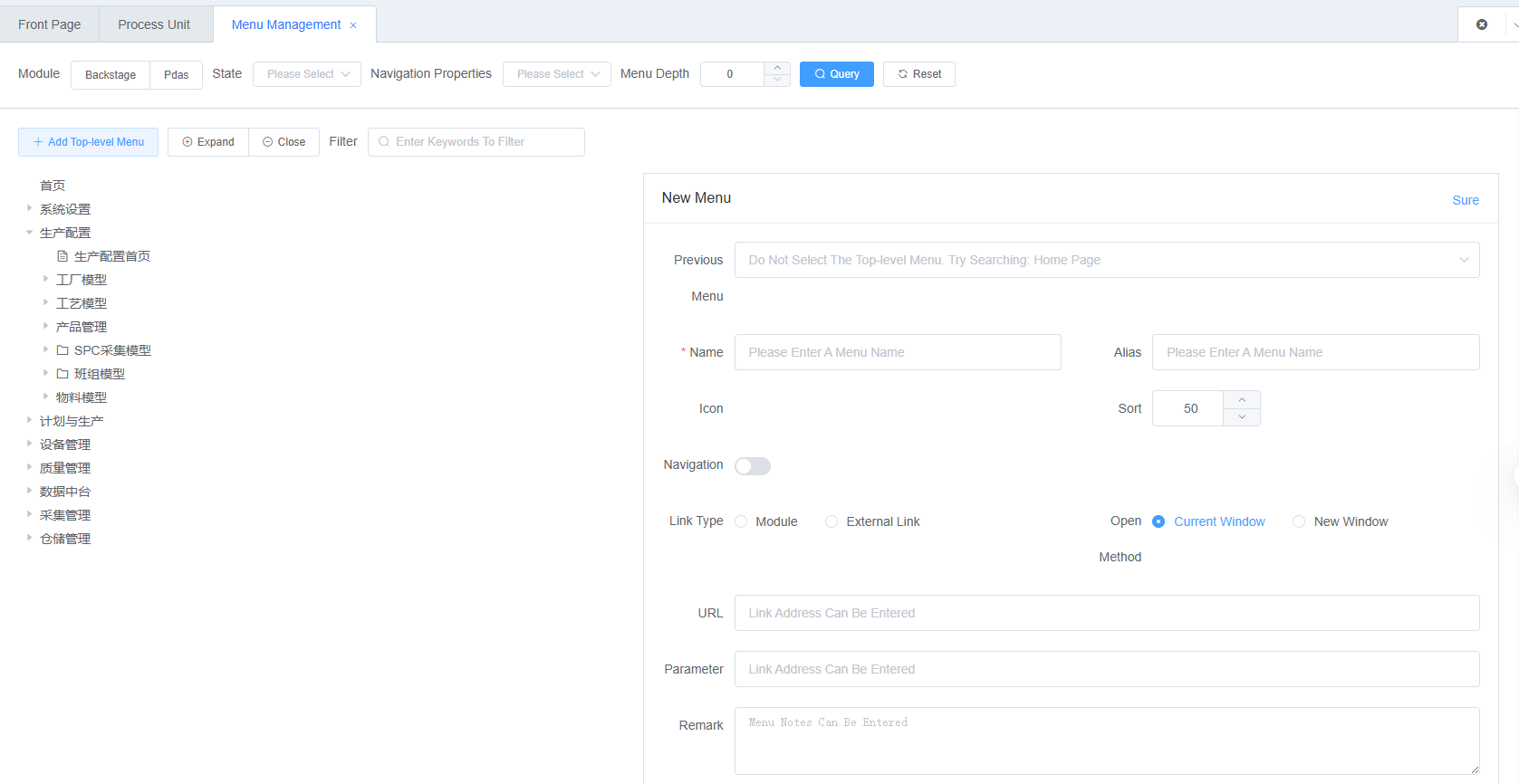Select the External Link radio option
This screenshot has height=784, width=1519.
[832, 521]
